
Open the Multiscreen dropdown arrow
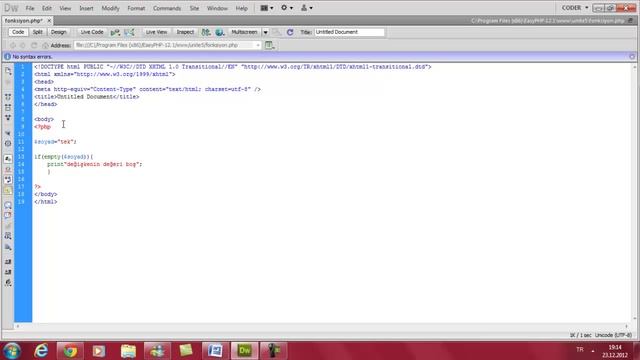click(x=265, y=32)
